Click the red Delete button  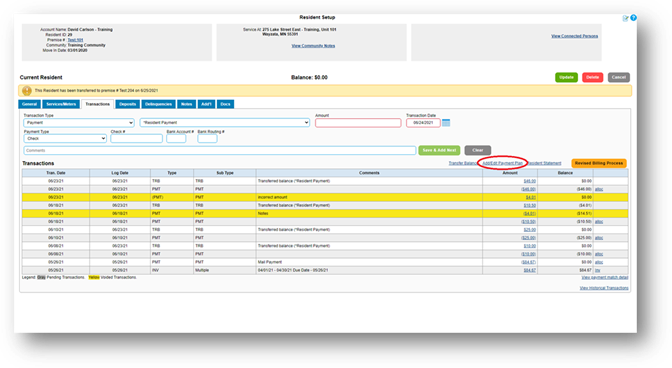(593, 78)
